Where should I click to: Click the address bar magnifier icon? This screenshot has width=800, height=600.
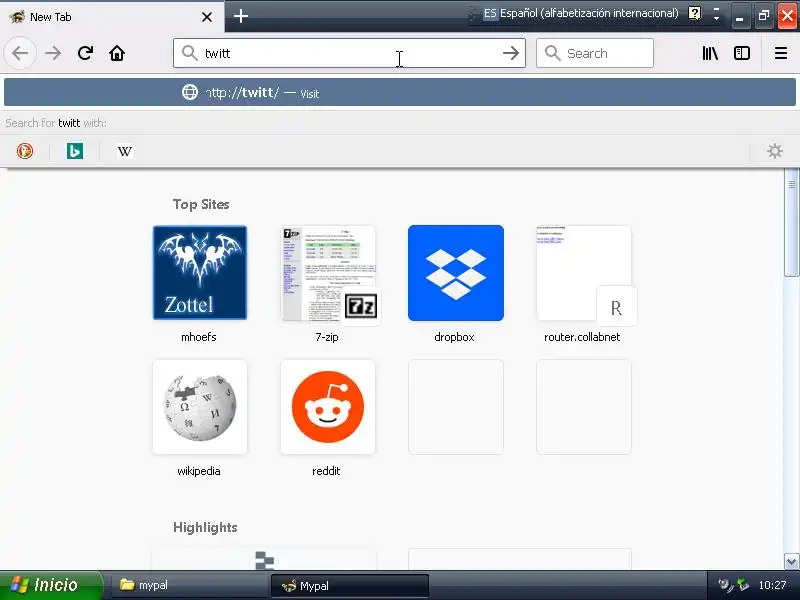coord(190,53)
